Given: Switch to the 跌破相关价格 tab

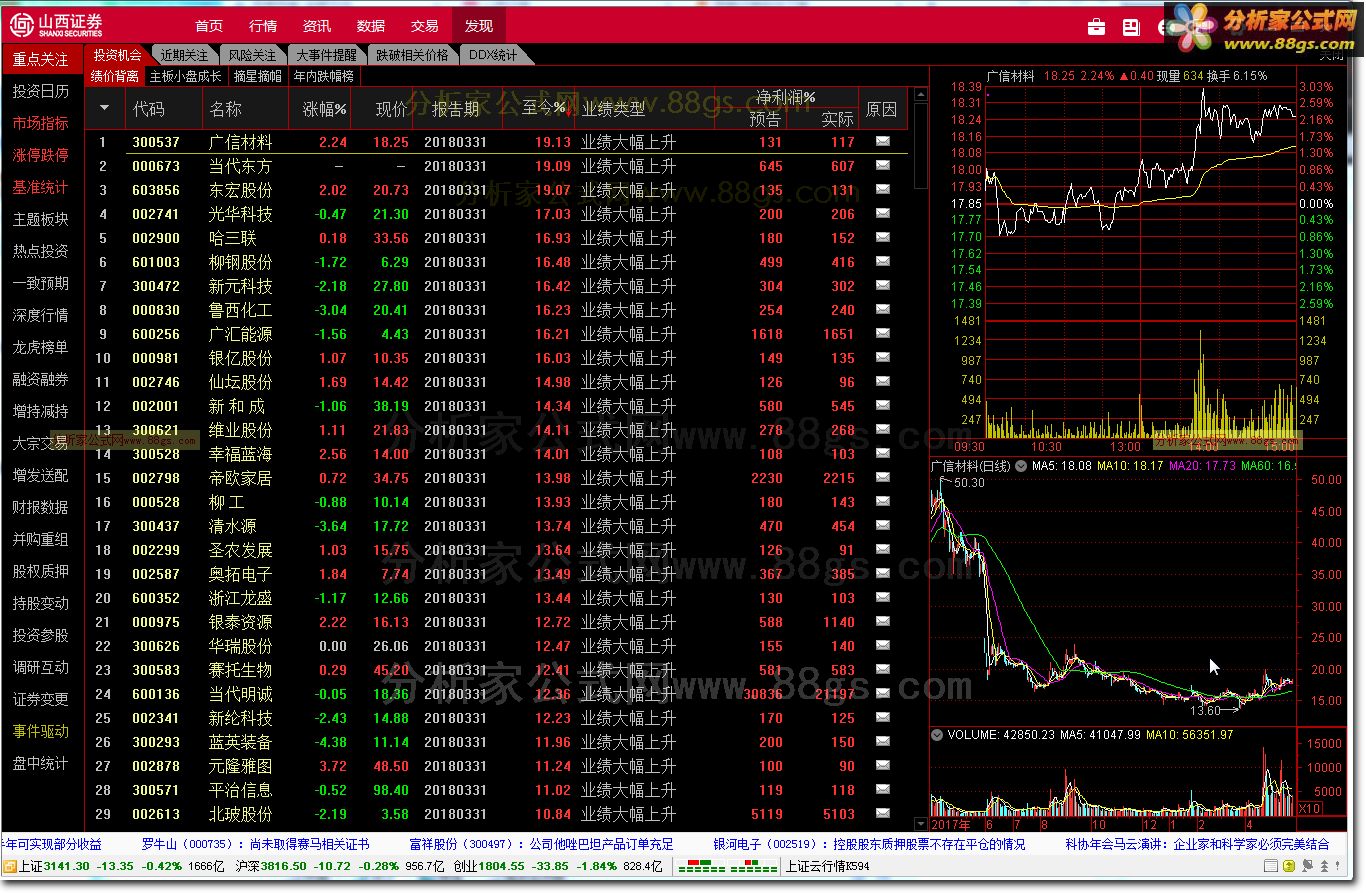Looking at the screenshot, I should click(x=413, y=56).
